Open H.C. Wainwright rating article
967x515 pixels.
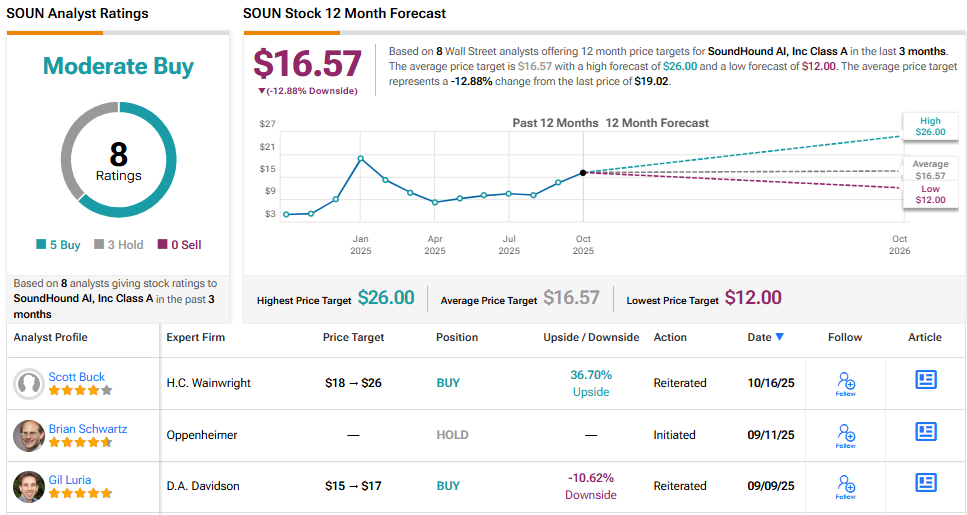coord(925,380)
